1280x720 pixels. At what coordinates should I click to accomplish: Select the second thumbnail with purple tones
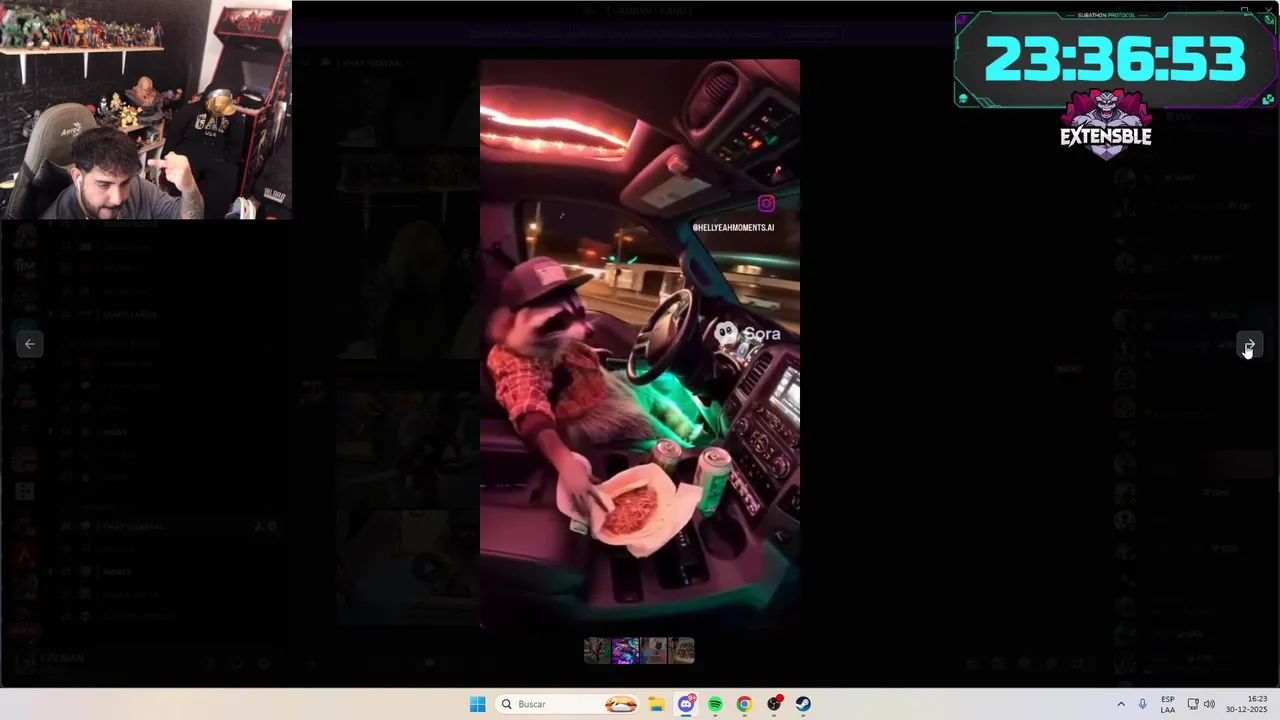click(625, 651)
